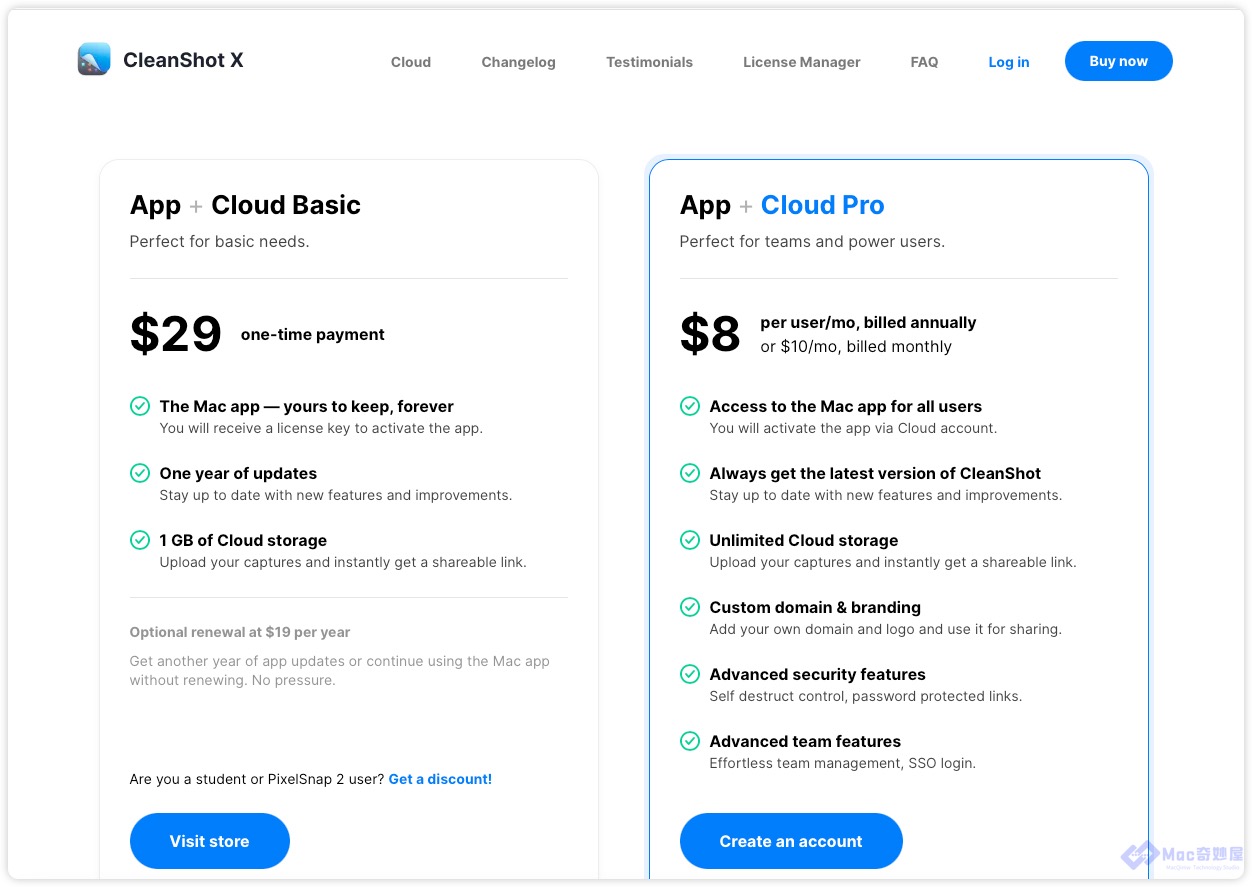Click the One year of updates title
The image size is (1252, 887).
[x=238, y=473]
